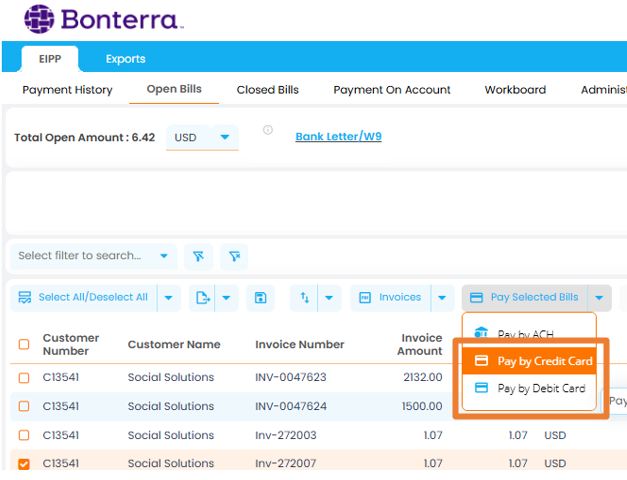The image size is (627, 480).
Task: Switch to the Exports tab
Action: (x=126, y=59)
